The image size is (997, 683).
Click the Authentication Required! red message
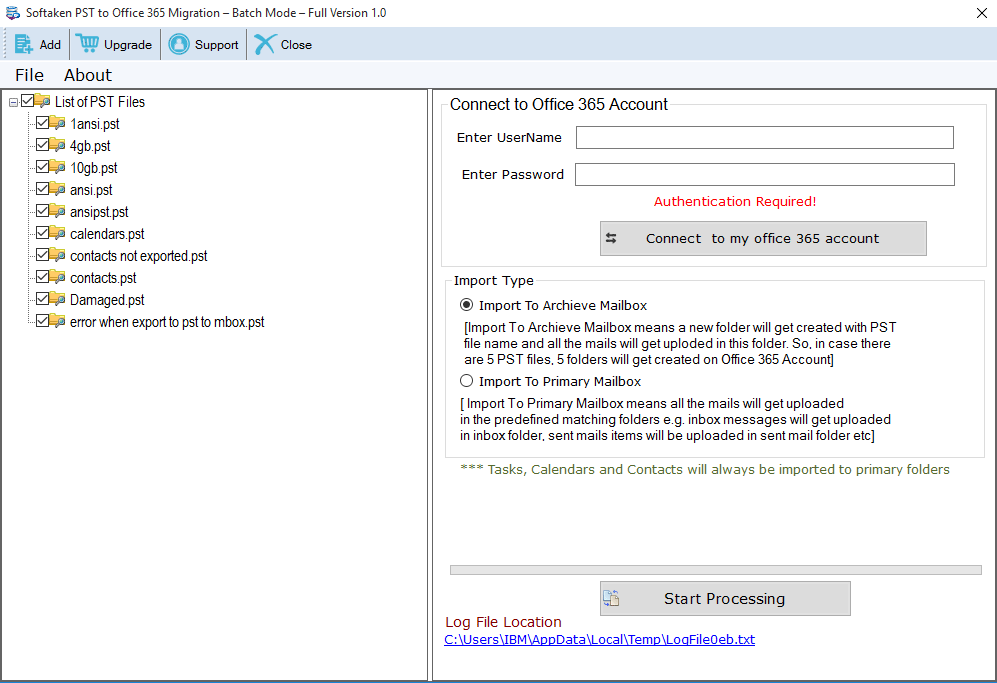734,202
